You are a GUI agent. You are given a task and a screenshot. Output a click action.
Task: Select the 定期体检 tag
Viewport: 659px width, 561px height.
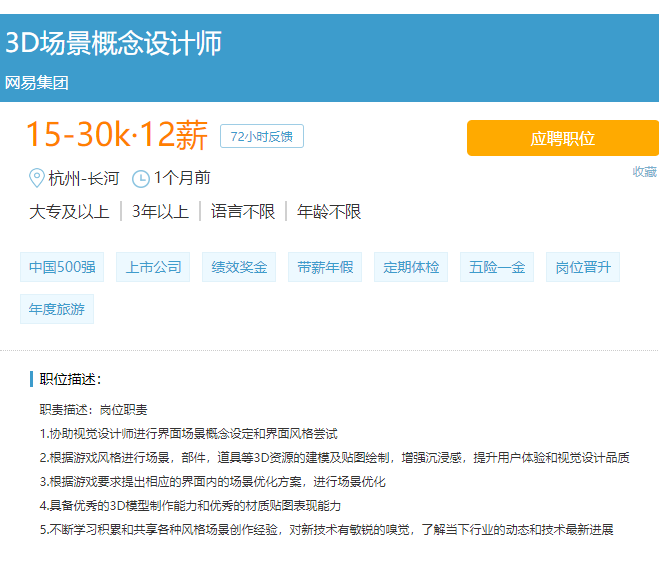[411, 267]
